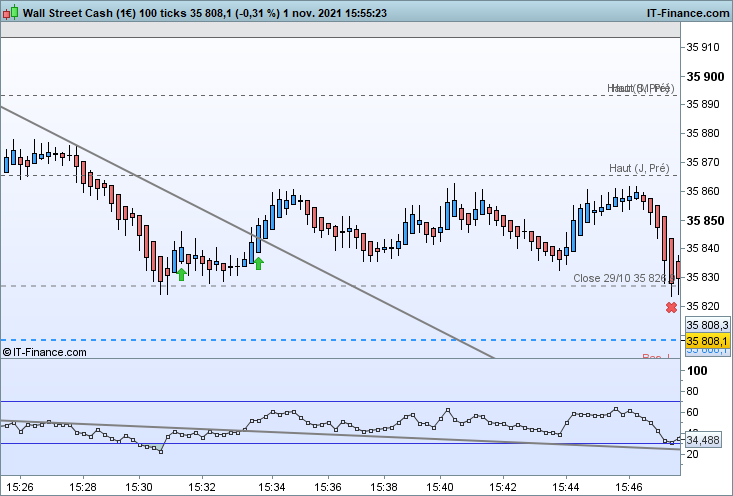Click the 15:40 time axis label
This screenshot has width=733, height=496.
440,487
